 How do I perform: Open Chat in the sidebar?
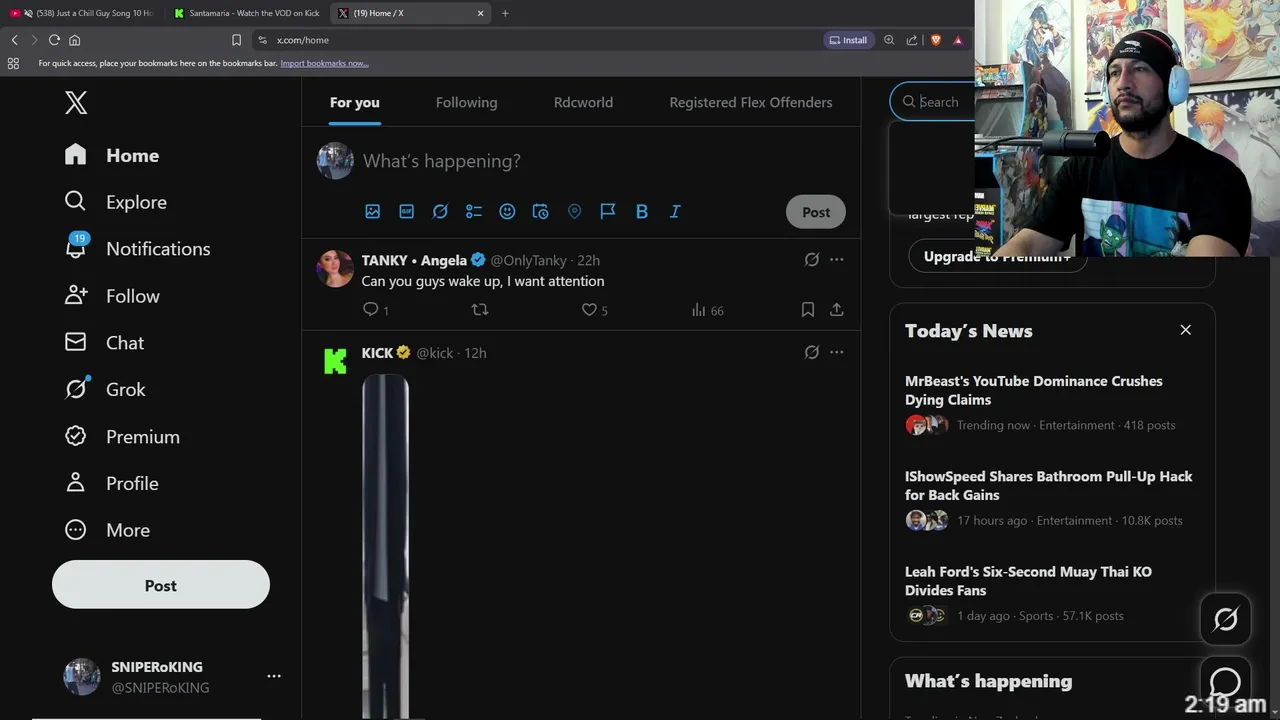point(104,343)
